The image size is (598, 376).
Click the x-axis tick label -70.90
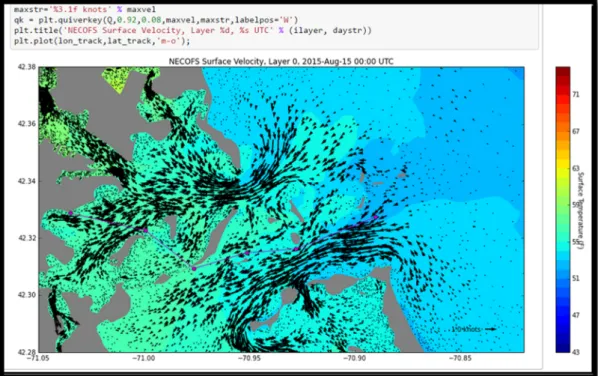point(354,358)
